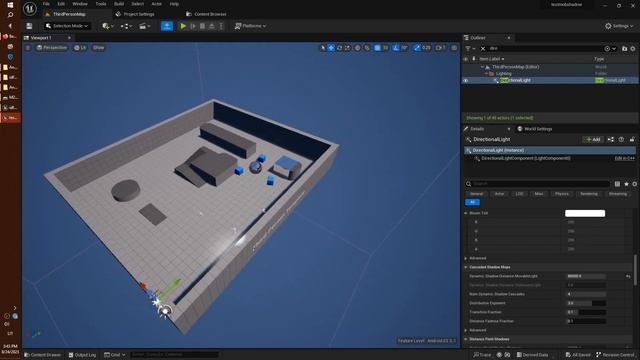
Task: Choose the Translate tool in viewport
Action: coord(331,48)
